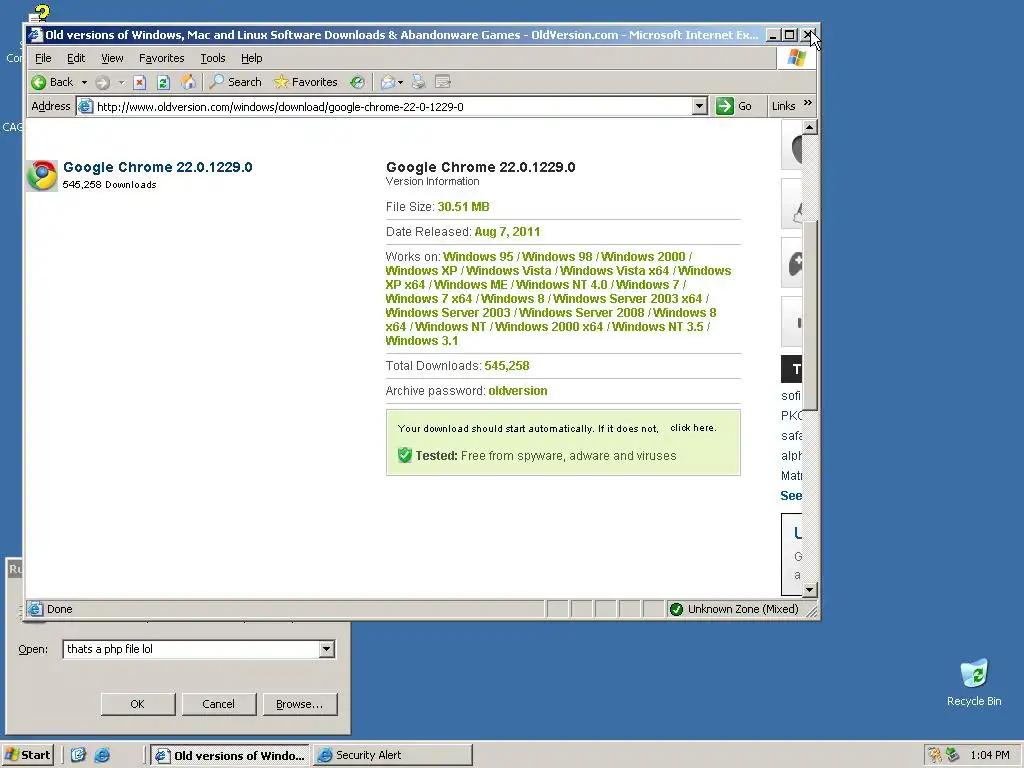Launch Internet Explorer from quick launch
Image resolution: width=1024 pixels, height=768 pixels.
tap(102, 755)
